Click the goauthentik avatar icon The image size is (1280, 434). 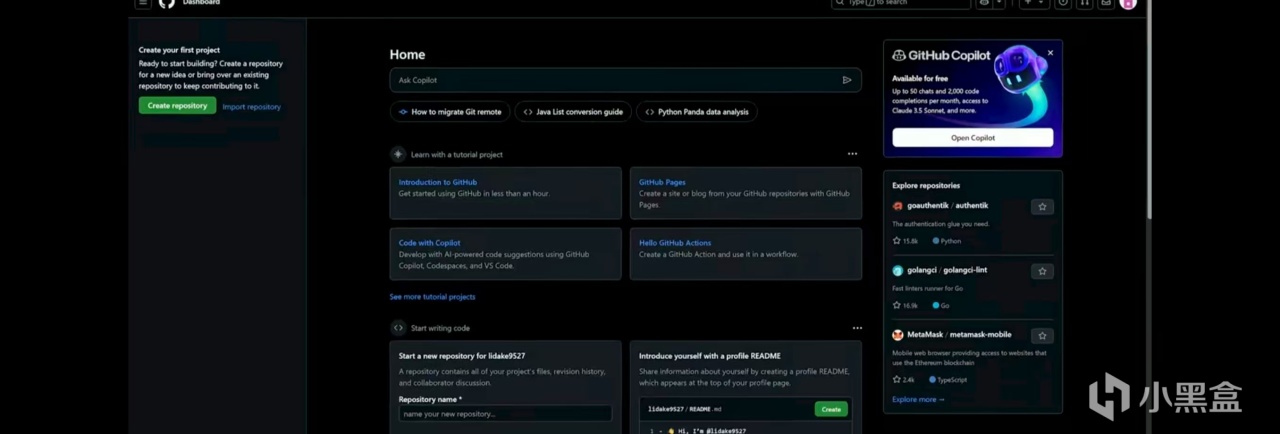(x=898, y=206)
